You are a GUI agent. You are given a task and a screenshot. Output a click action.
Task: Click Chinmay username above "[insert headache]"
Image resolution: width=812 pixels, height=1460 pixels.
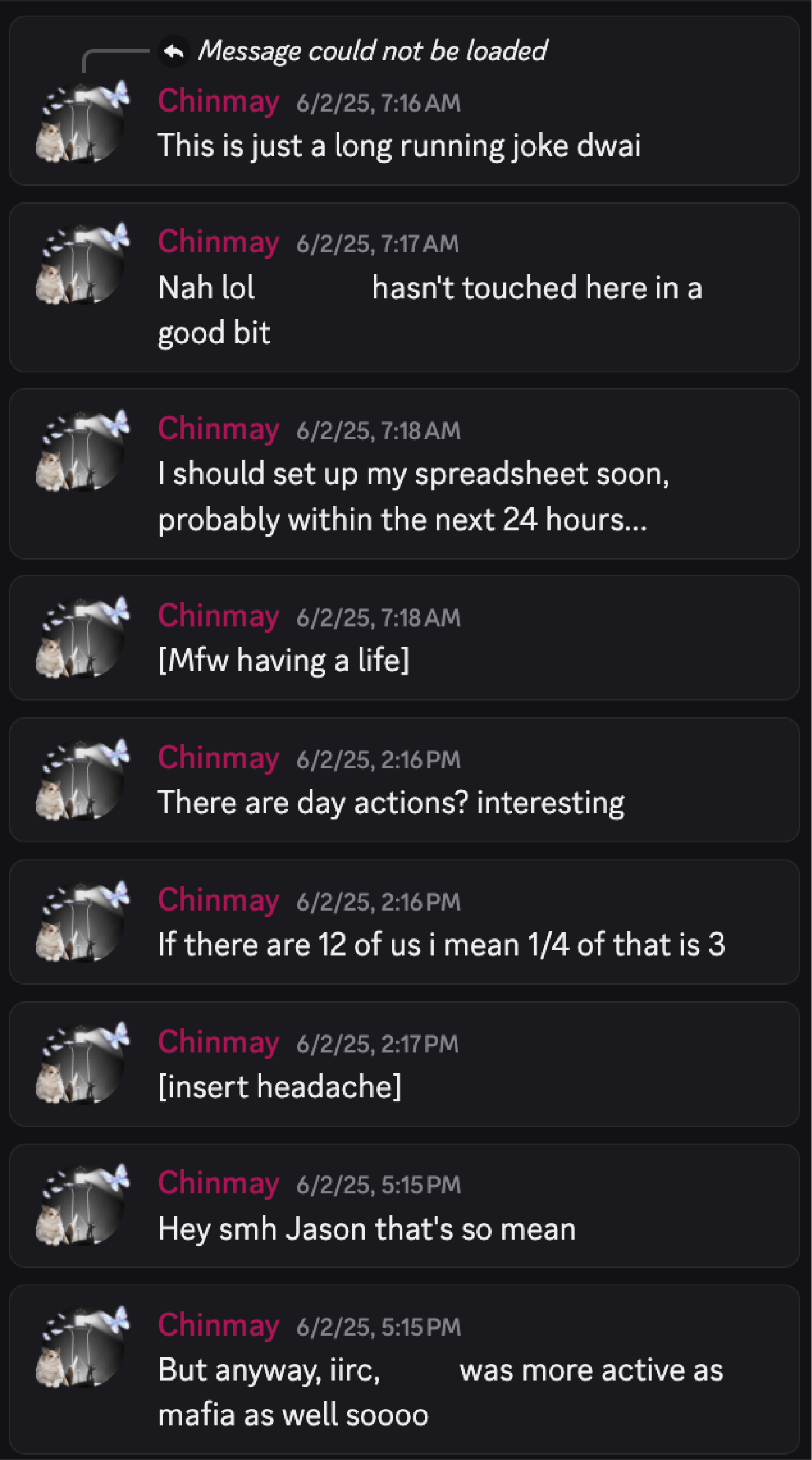(x=218, y=1042)
